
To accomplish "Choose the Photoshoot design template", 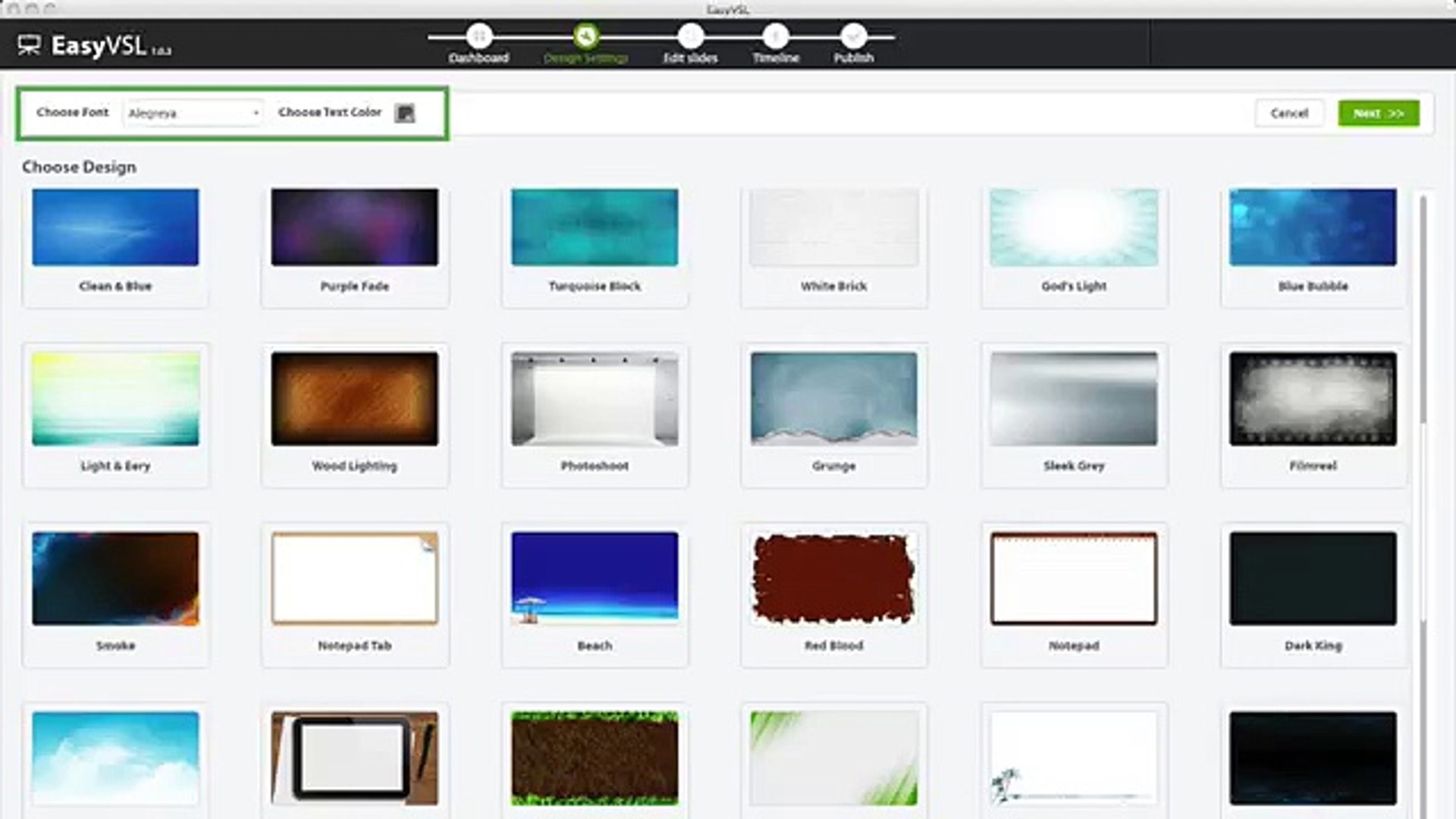I will coord(594,400).
